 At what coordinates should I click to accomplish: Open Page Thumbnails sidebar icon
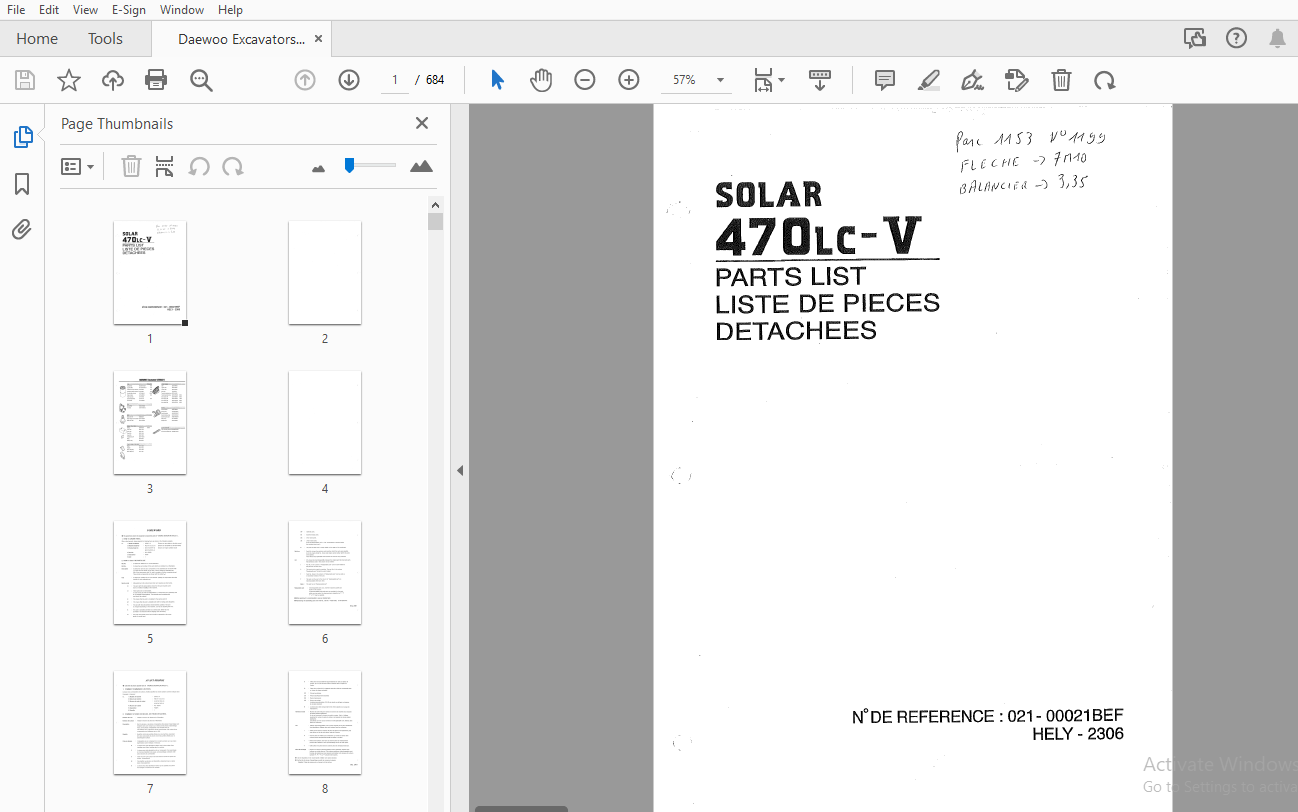coord(22,137)
